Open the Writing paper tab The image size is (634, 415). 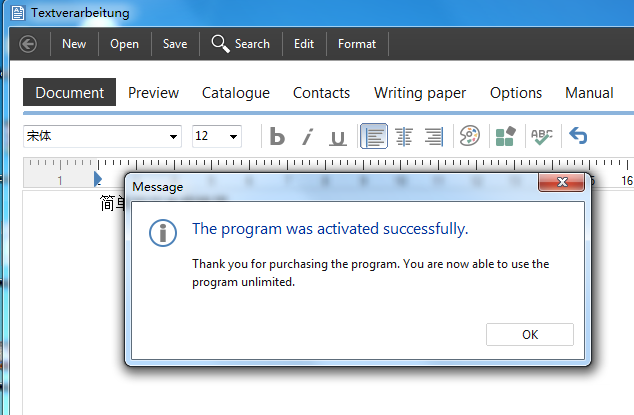coord(420,93)
